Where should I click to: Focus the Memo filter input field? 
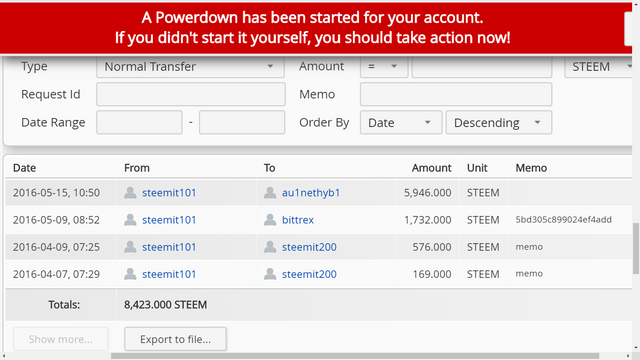click(456, 94)
